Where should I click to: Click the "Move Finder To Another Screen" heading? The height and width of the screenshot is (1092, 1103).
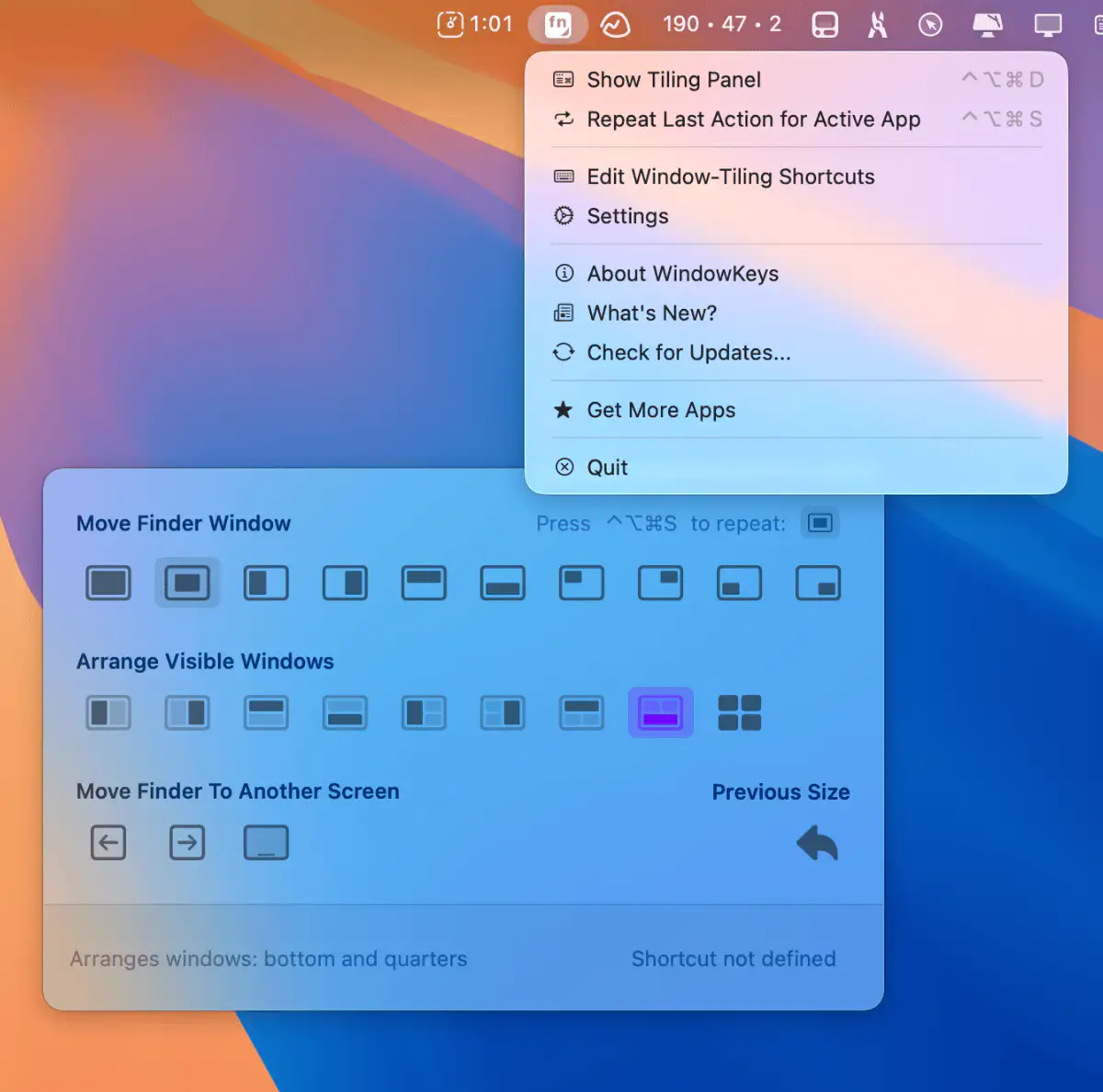pos(238,791)
